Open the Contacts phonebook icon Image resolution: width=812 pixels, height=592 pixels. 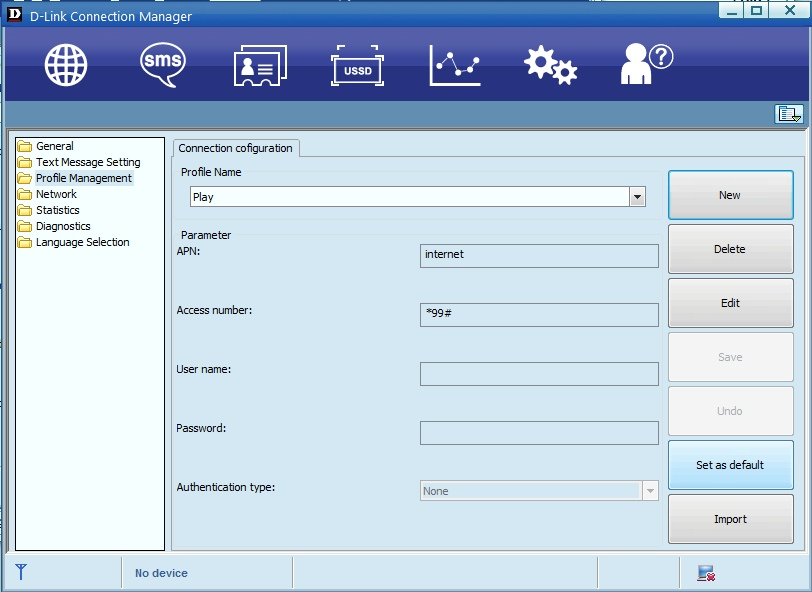click(x=260, y=65)
